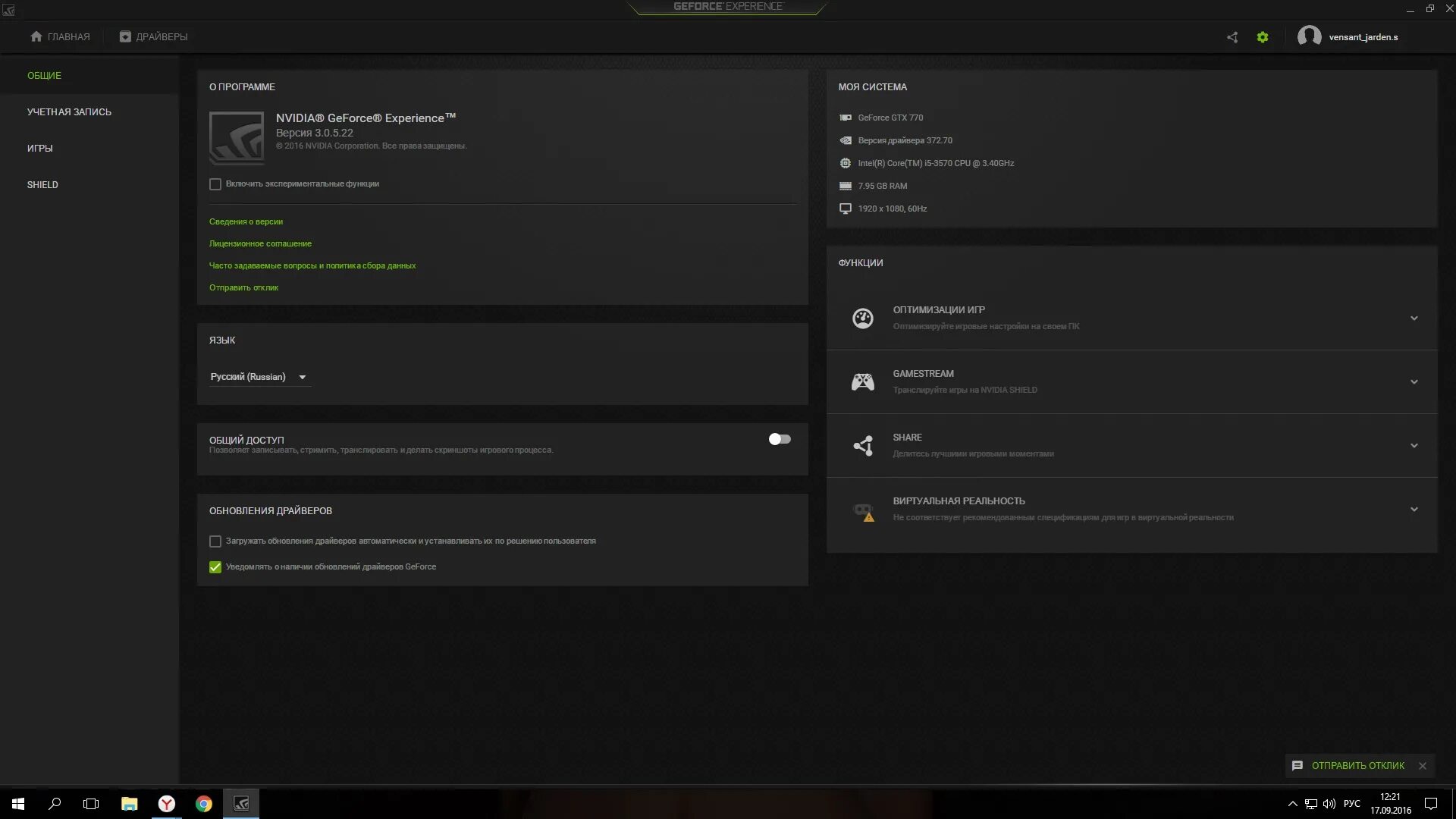Open Сведения о версии link

point(246,221)
